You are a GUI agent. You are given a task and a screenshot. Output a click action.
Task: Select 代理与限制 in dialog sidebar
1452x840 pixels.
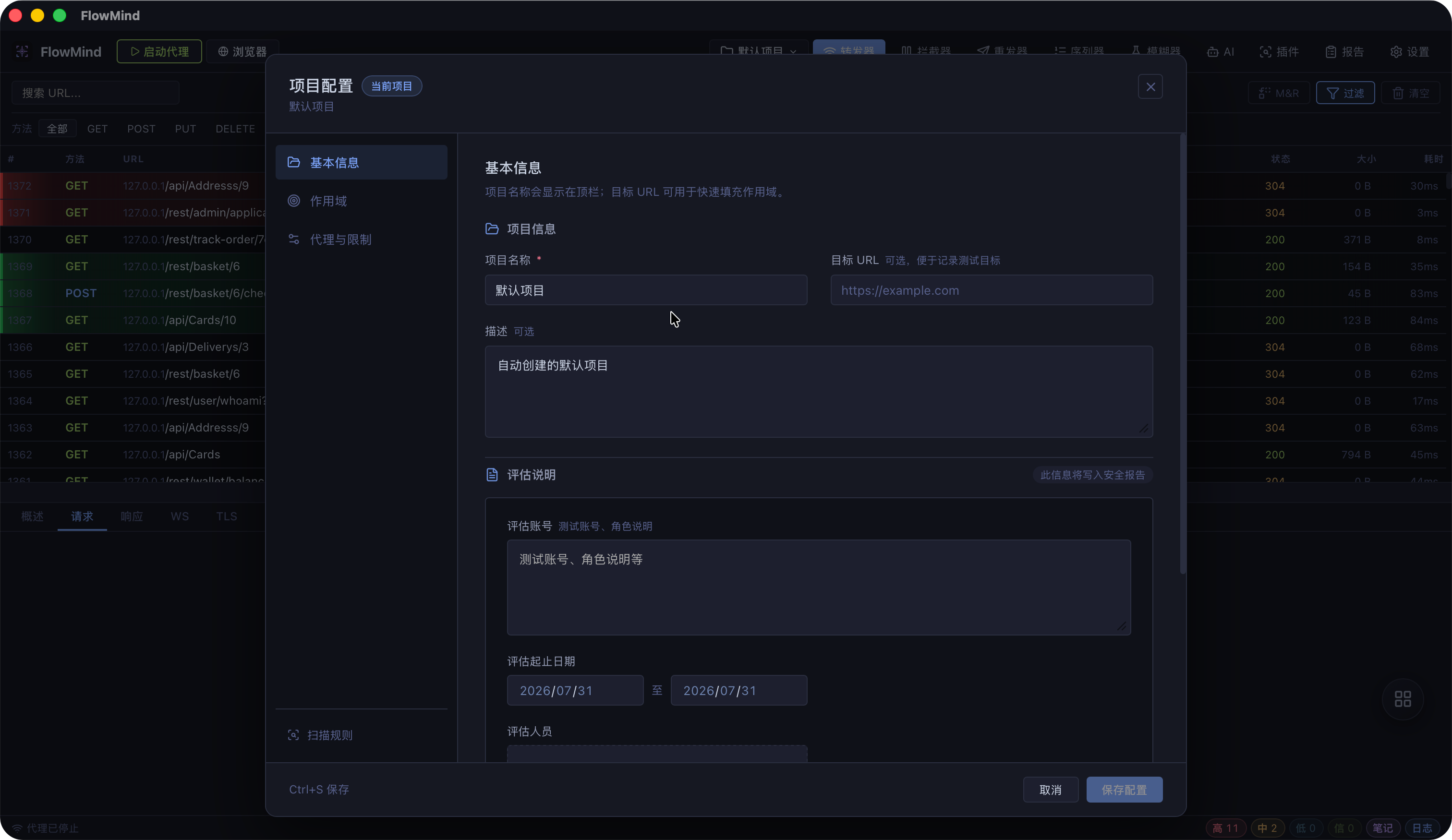pos(361,239)
